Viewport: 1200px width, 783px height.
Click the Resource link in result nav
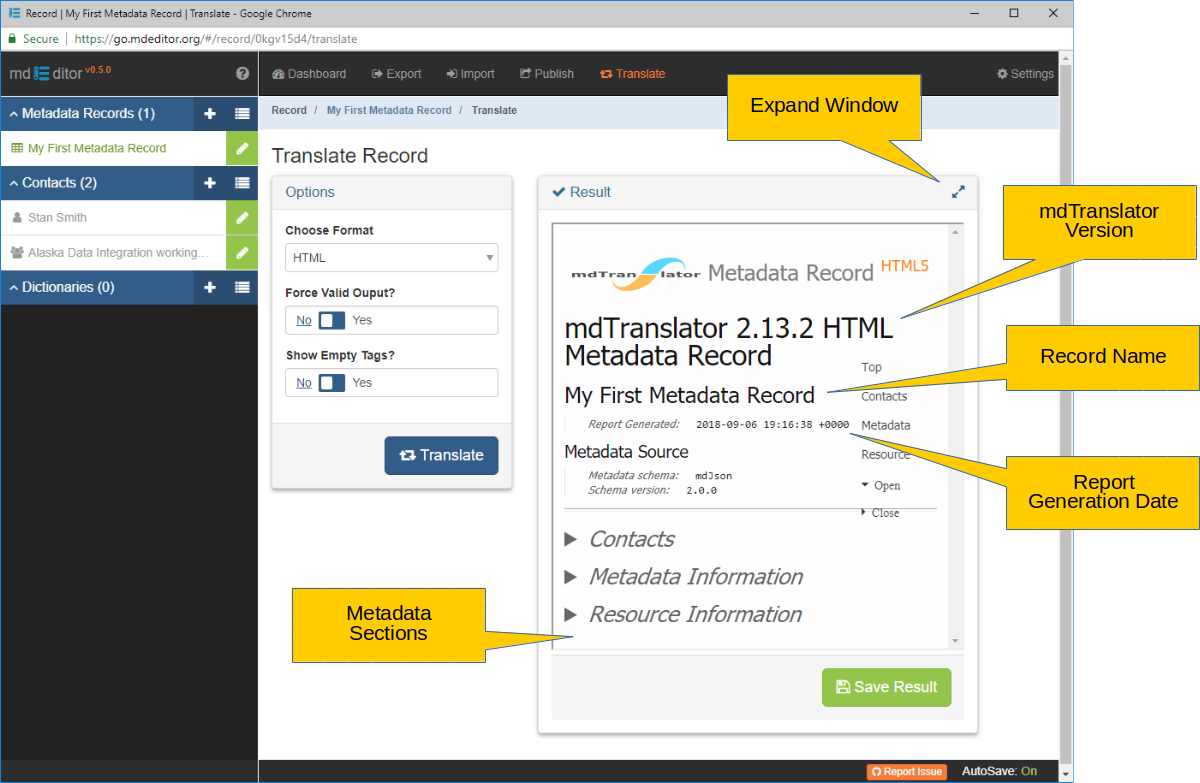click(885, 454)
